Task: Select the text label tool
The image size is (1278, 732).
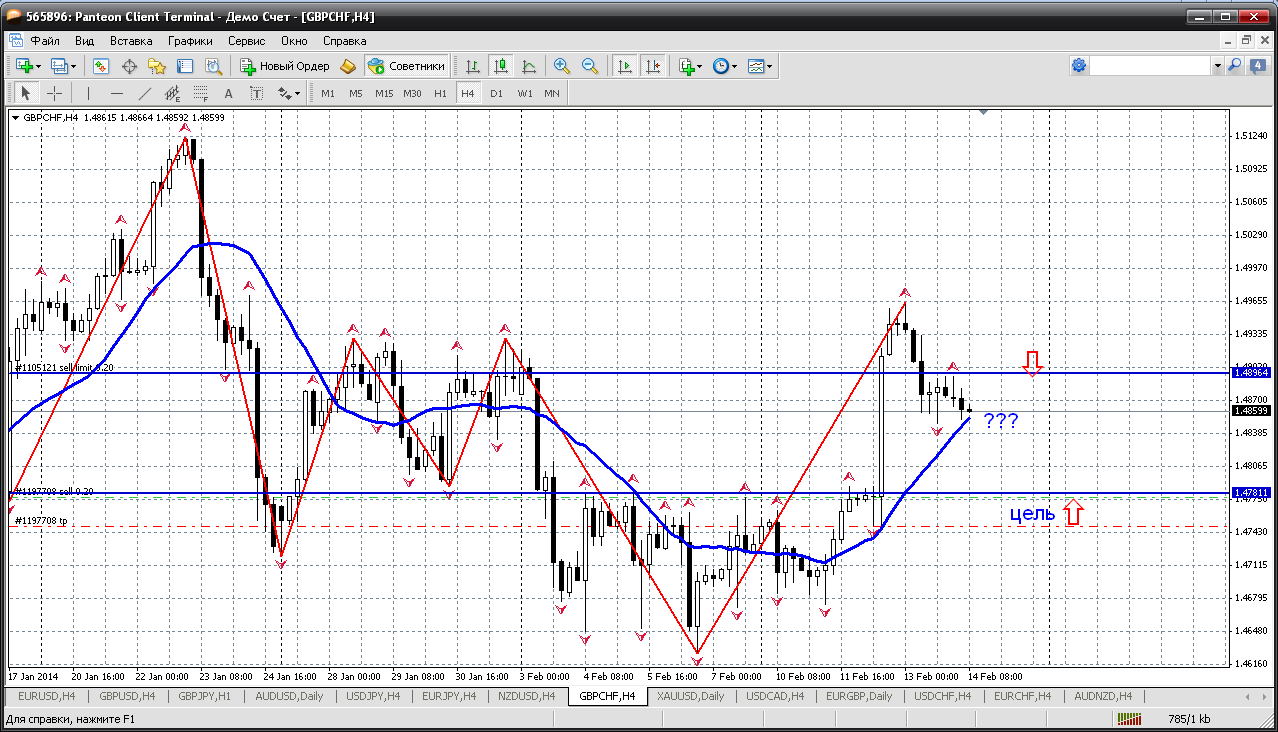Action: (257, 93)
